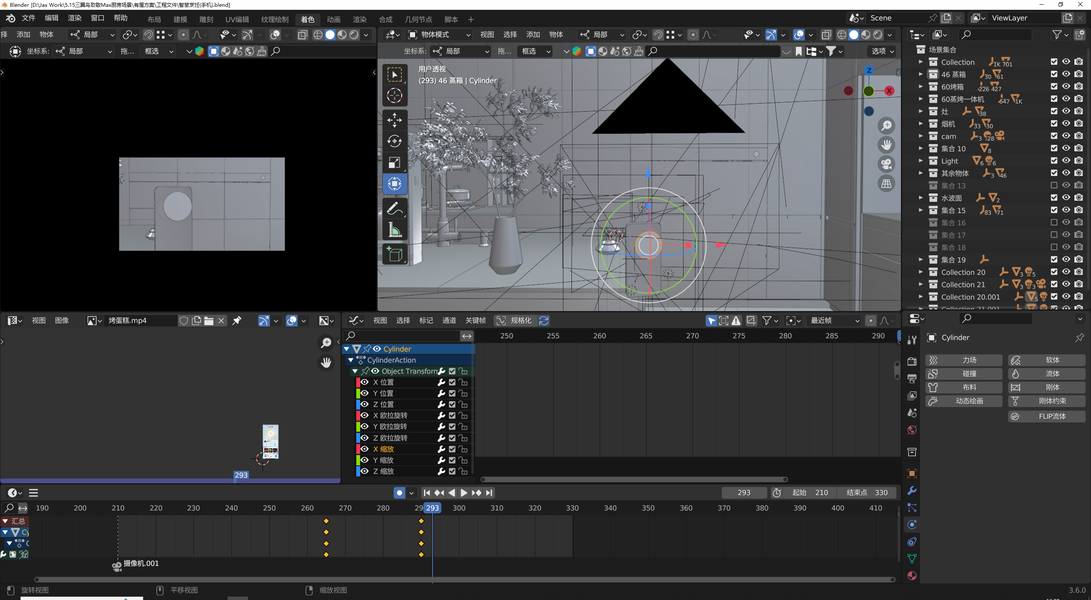Pick the Measure tool
1091x600 pixels.
[395, 229]
